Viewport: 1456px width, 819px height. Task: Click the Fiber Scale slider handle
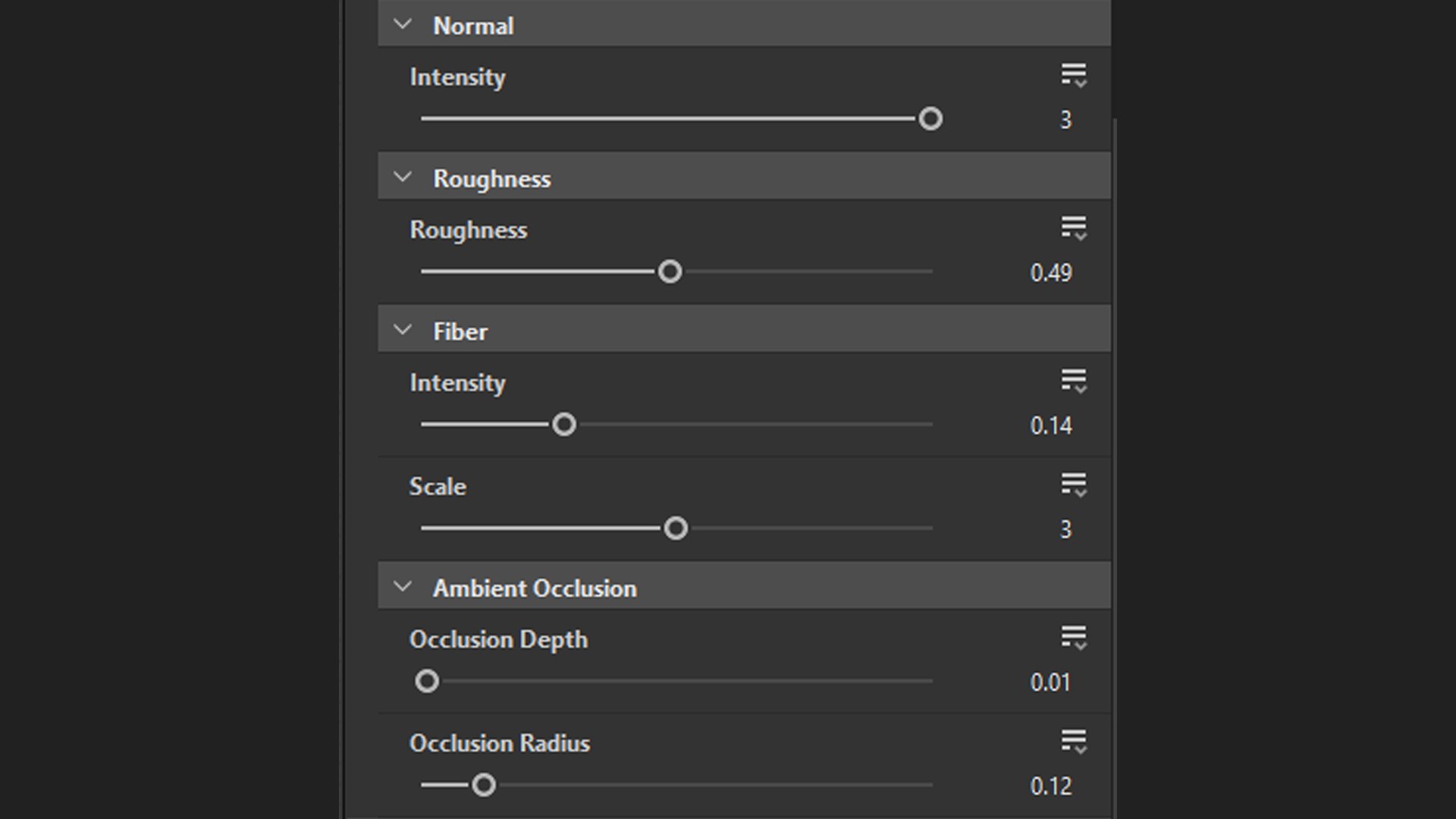pos(676,529)
